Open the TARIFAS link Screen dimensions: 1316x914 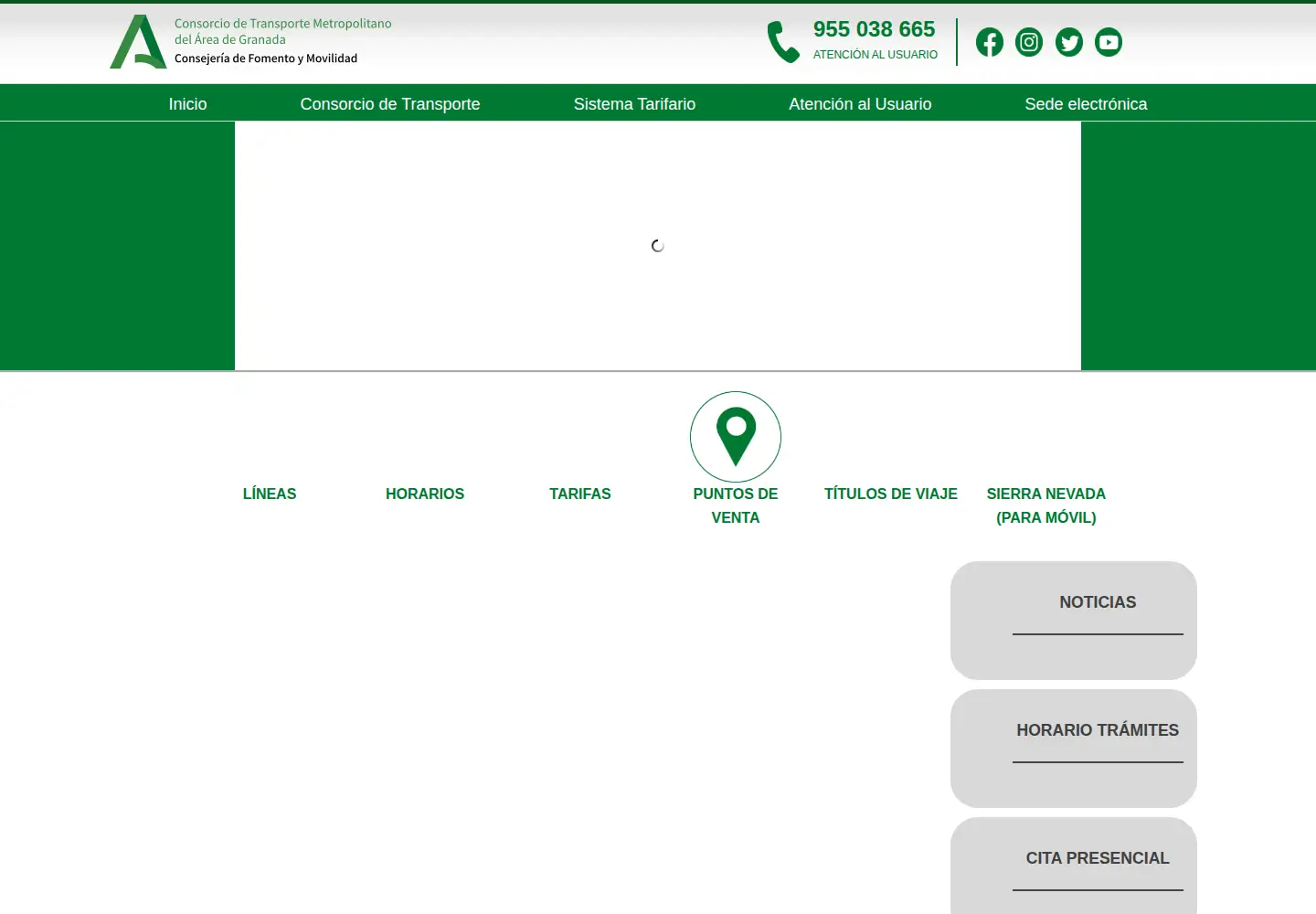(x=580, y=494)
